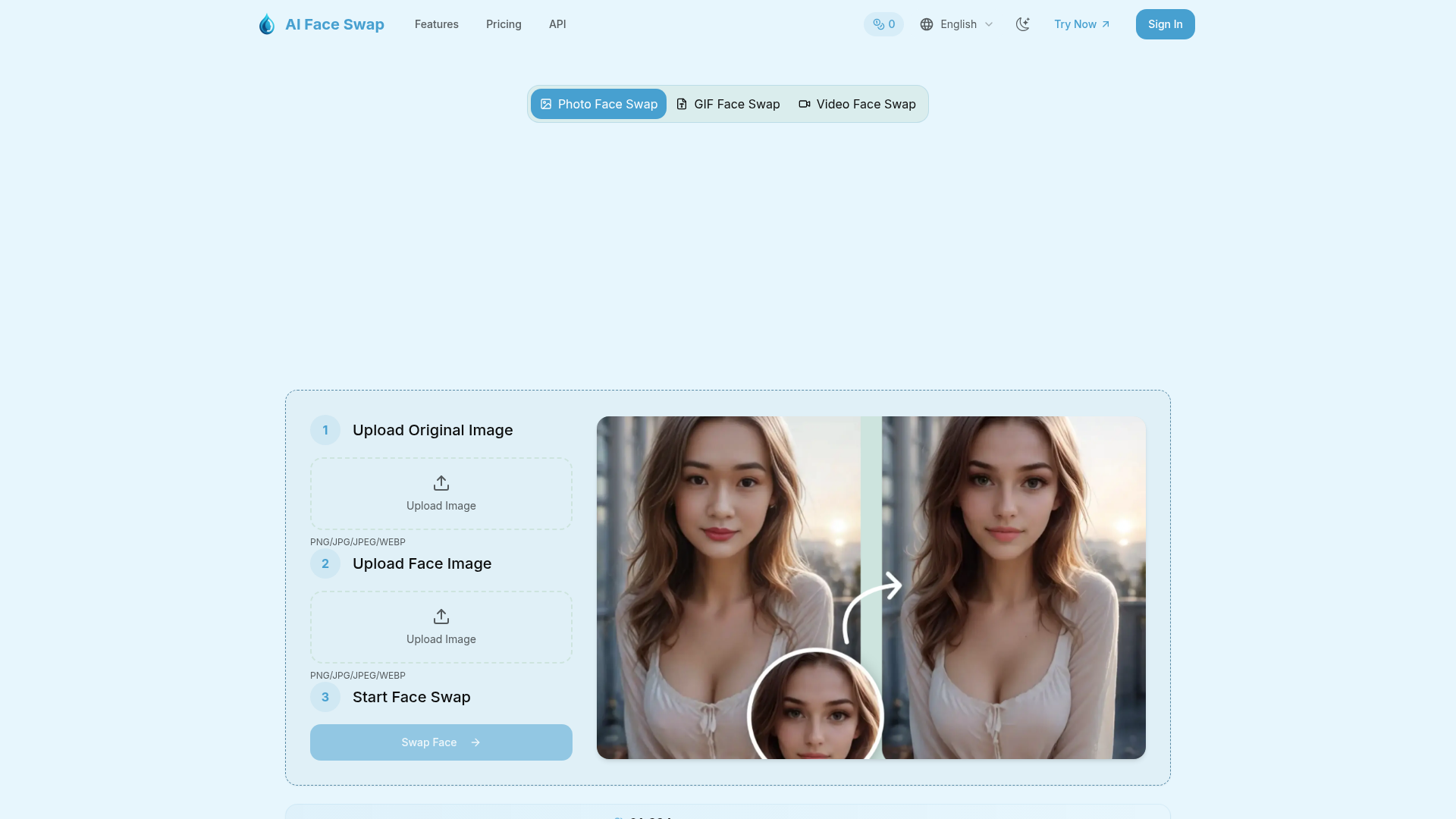
Task: Click the Upload Face Image heading
Action: (422, 563)
